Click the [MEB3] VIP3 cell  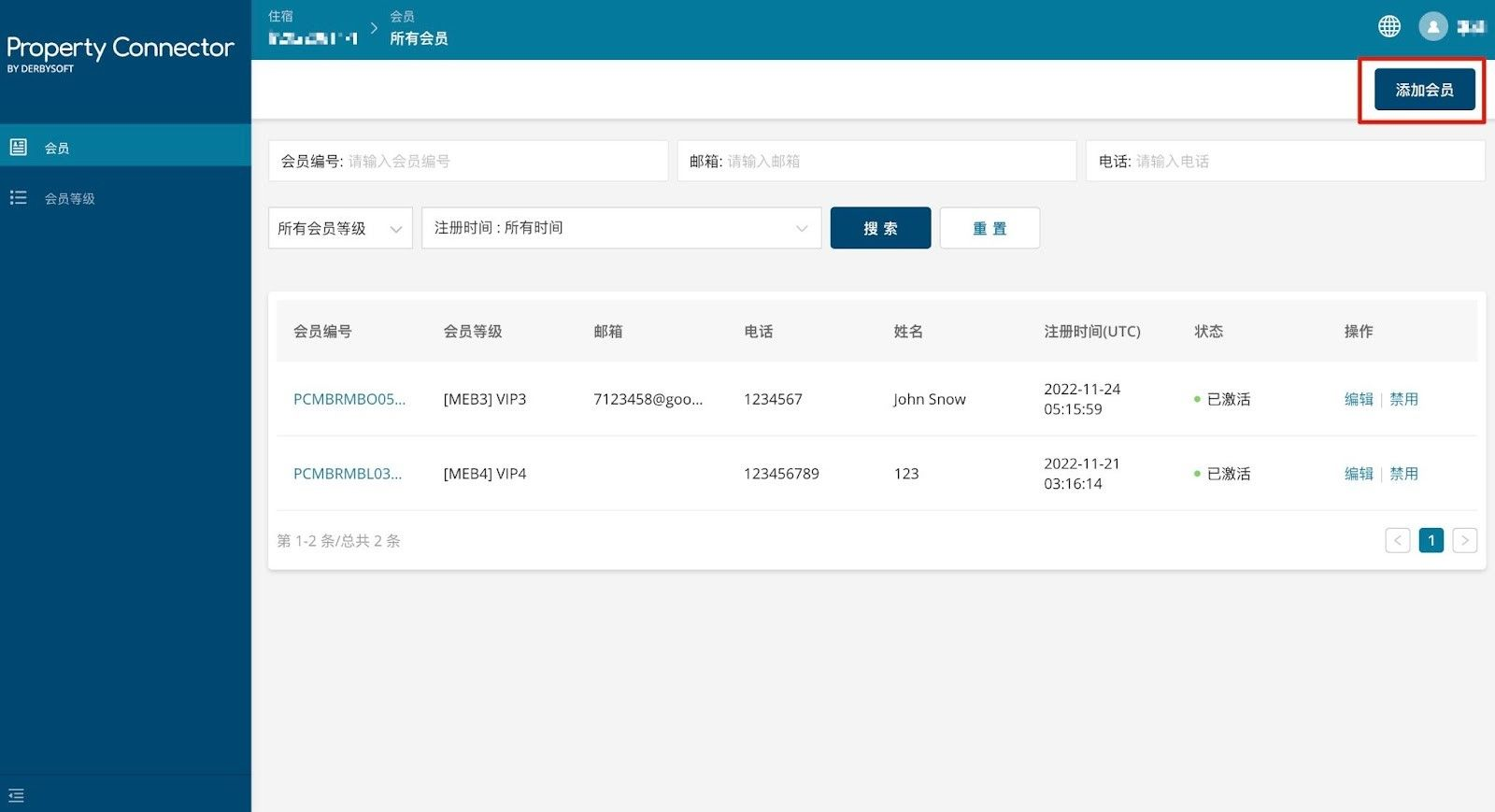(485, 399)
